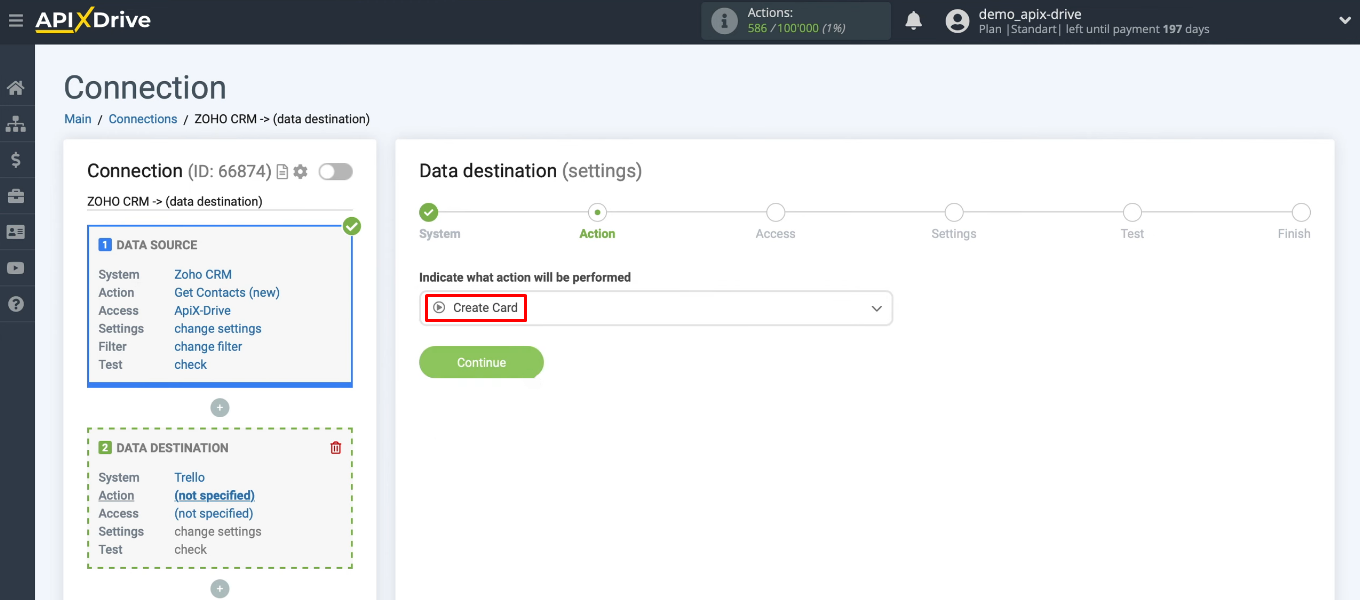Click the copy note icon beside Connection ID
The width and height of the screenshot is (1360, 600).
[x=282, y=171]
